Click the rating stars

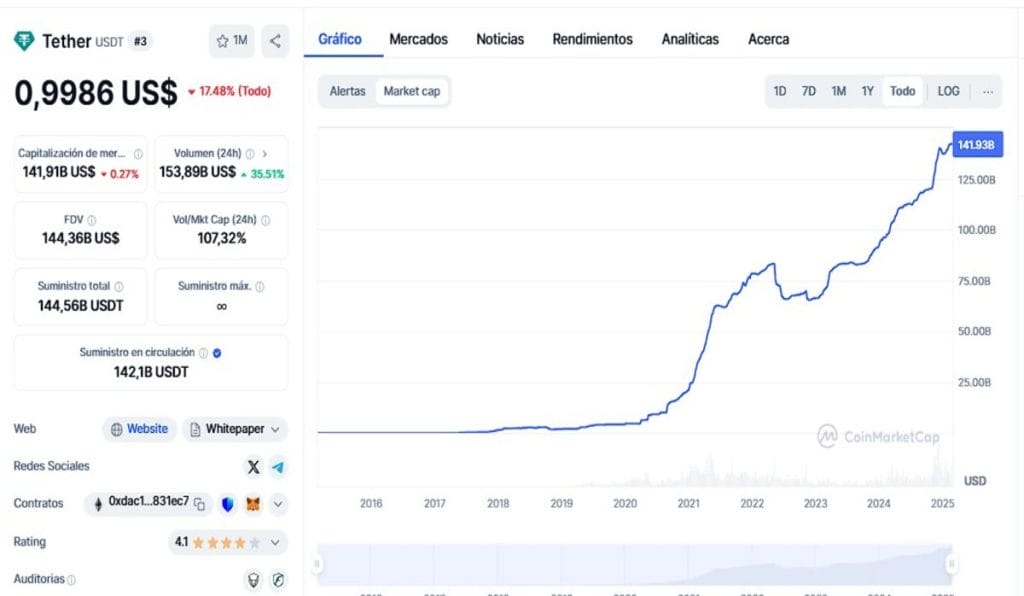(226, 542)
